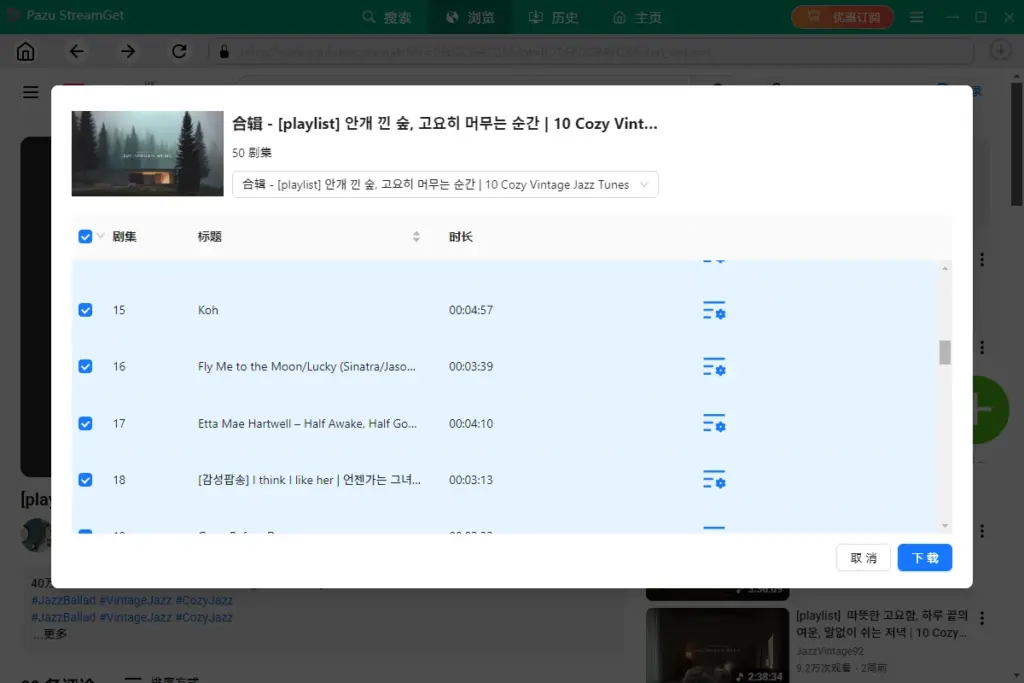Uncheck episode 18 I think I like her
Viewport: 1024px width, 683px height.
[85, 480]
